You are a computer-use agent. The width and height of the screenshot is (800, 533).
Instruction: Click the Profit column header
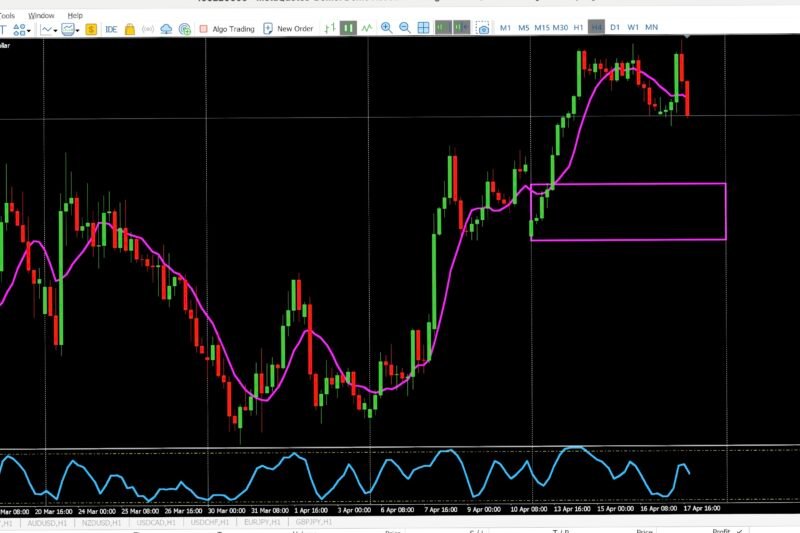721,531
